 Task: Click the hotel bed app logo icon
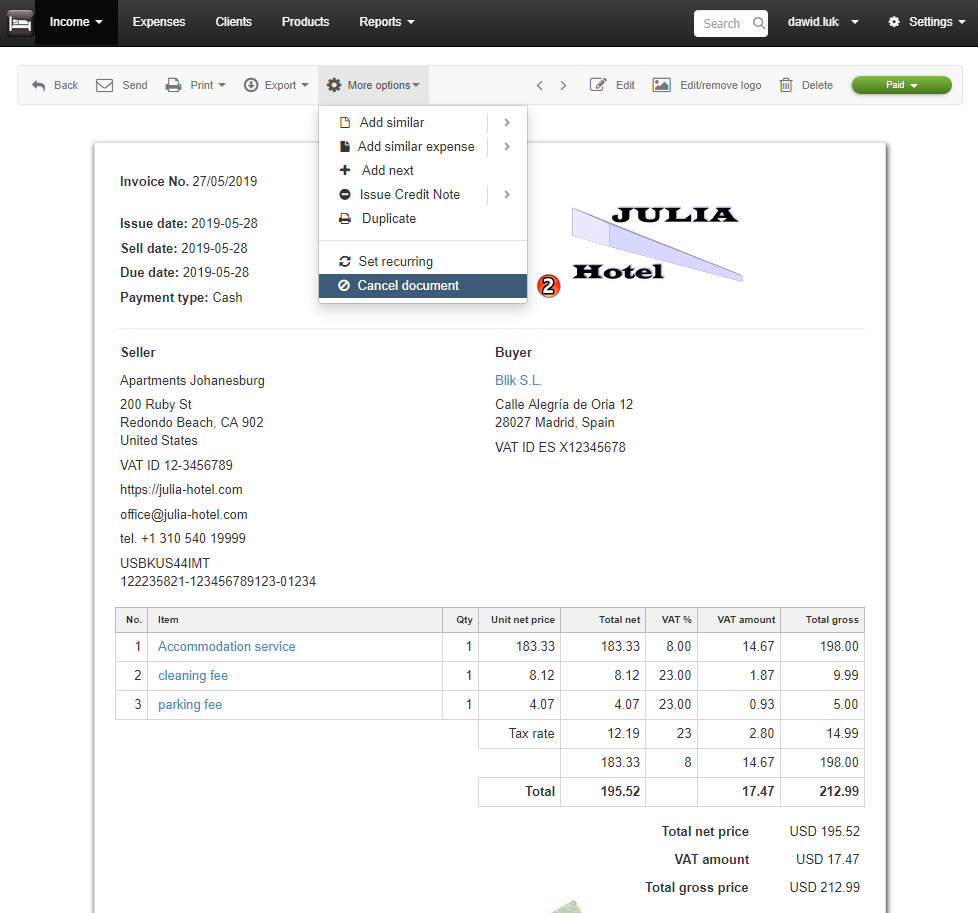(20, 23)
